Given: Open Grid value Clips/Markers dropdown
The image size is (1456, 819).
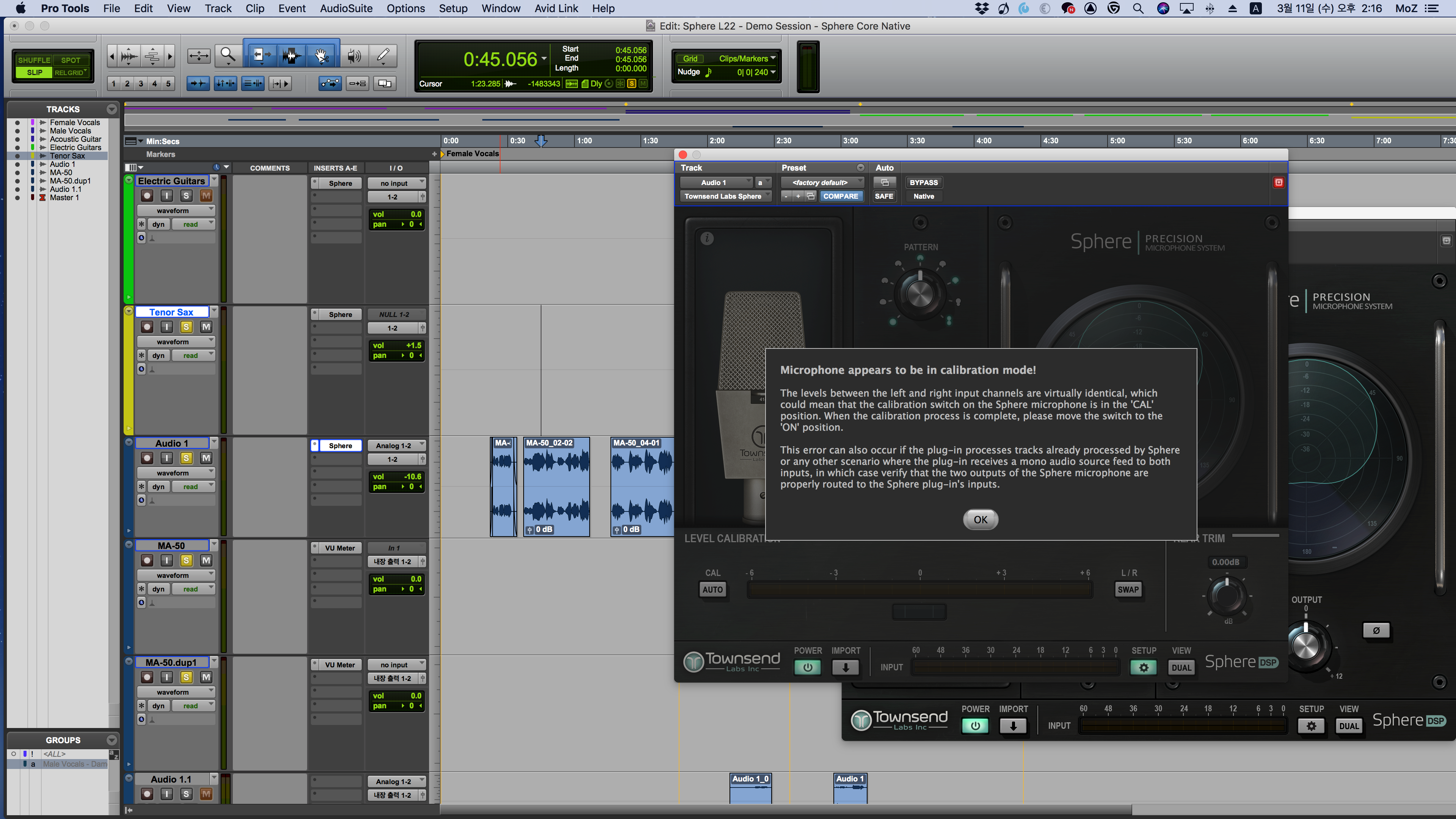Looking at the screenshot, I should click(x=747, y=58).
